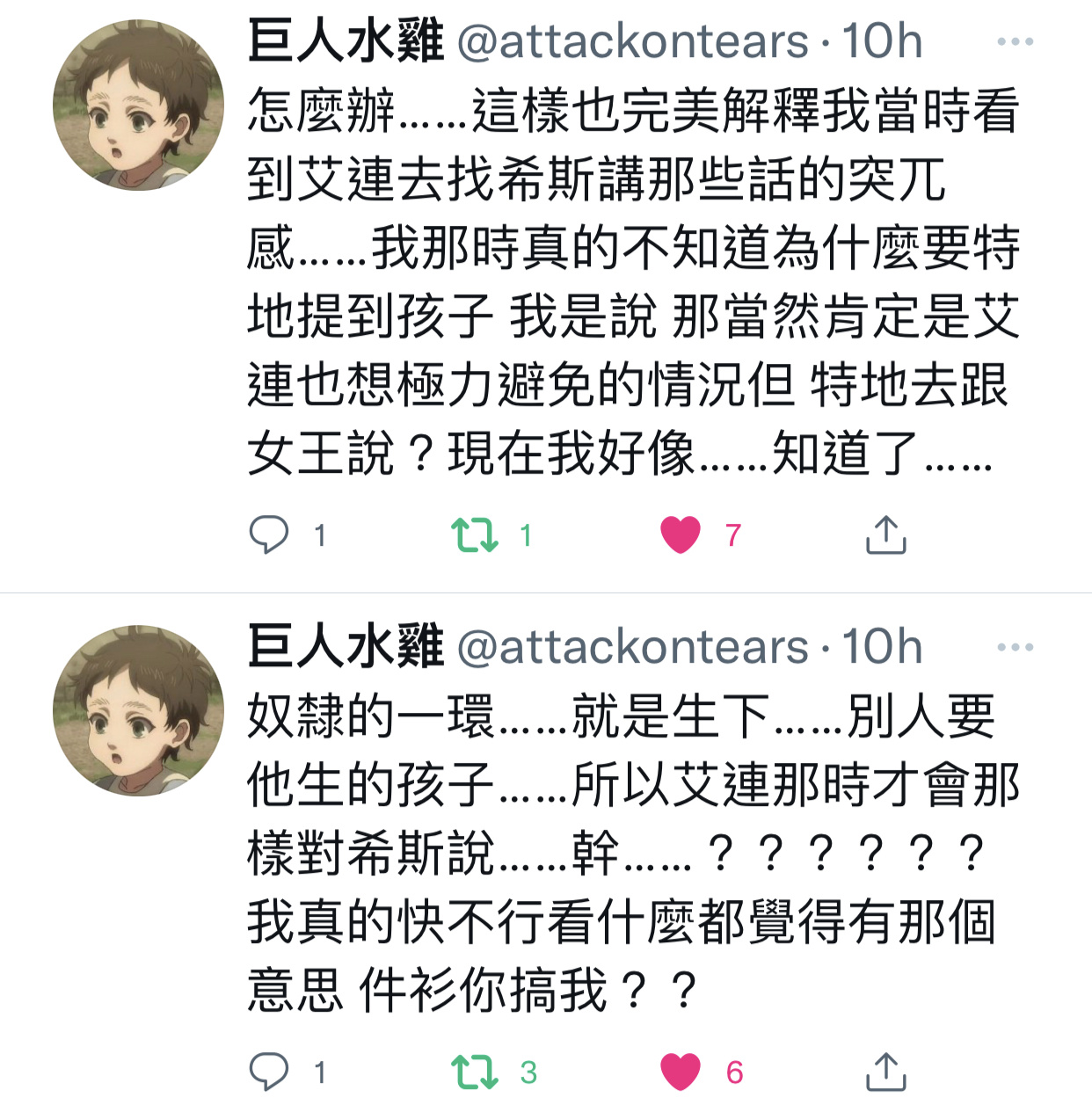Unlike the first tweet with 7 likes
This screenshot has height=1112, width=1092.
click(681, 534)
